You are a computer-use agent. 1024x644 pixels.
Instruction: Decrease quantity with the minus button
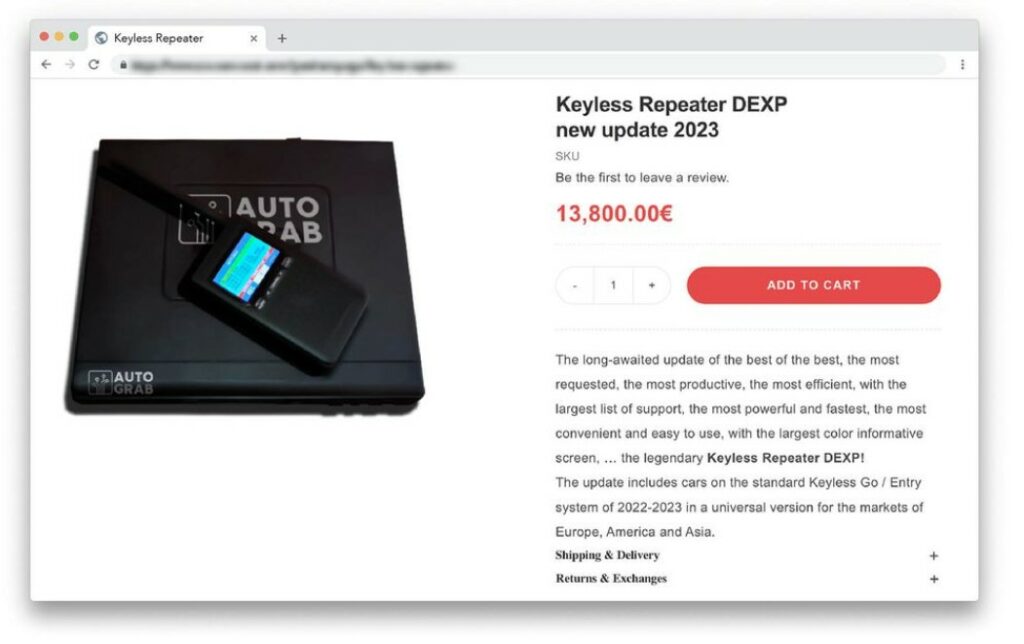(x=575, y=285)
